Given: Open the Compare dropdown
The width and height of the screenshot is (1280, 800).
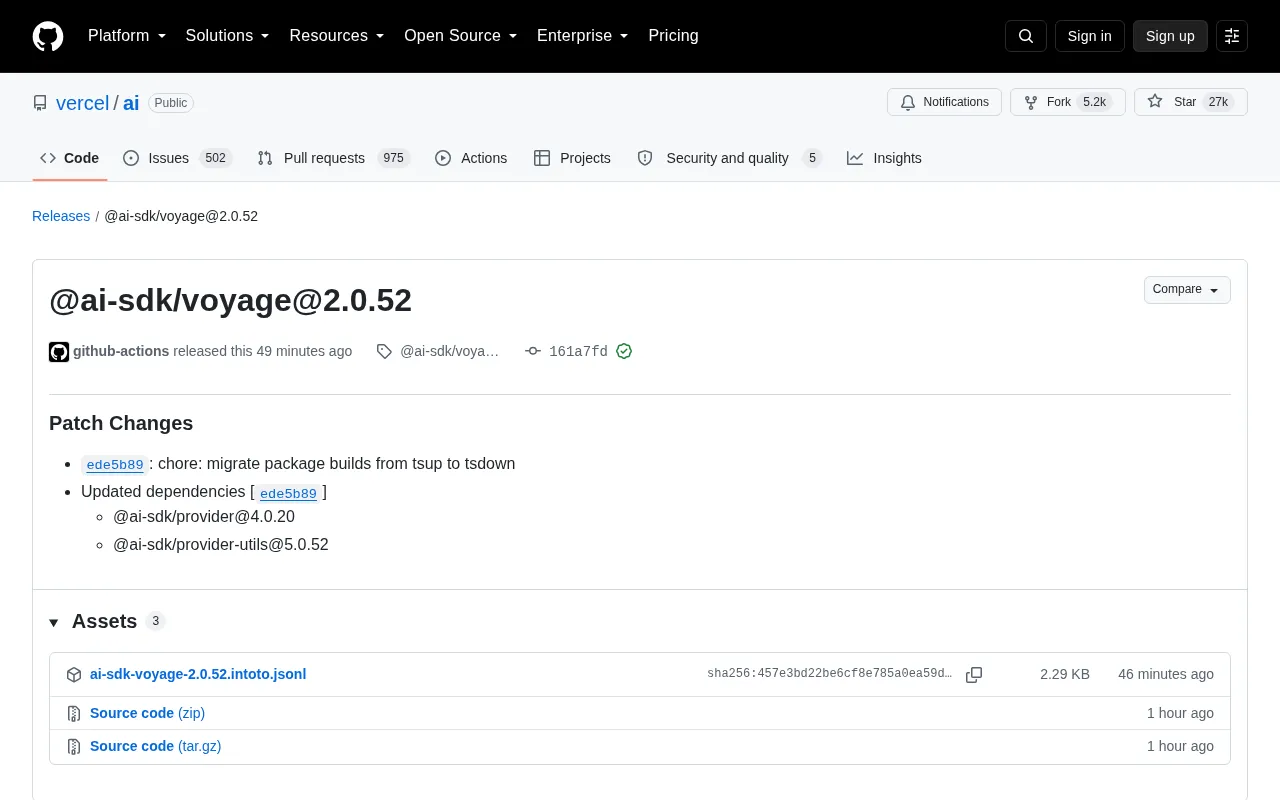Looking at the screenshot, I should pyautogui.click(x=1187, y=290).
